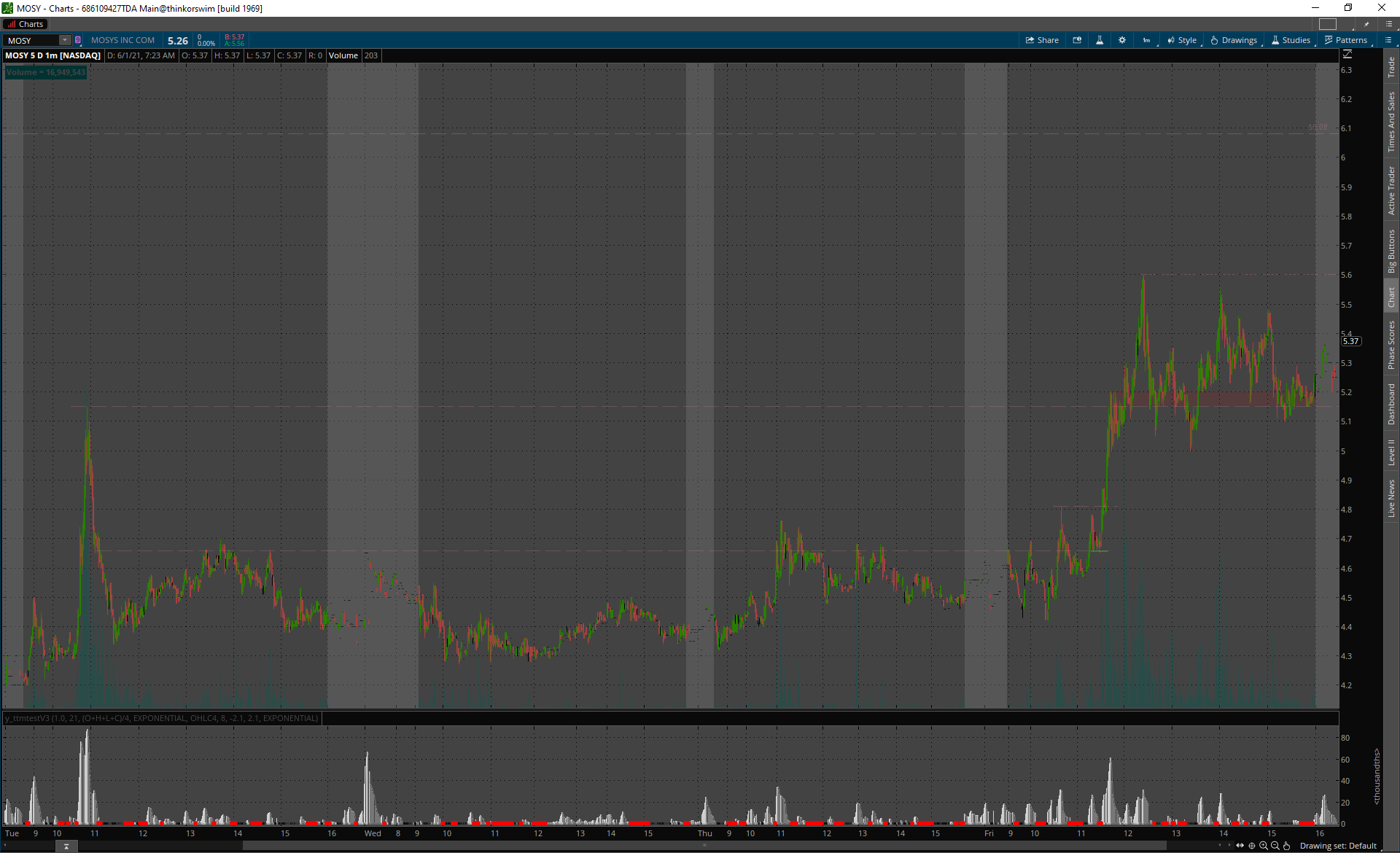This screenshot has height=853, width=1400.
Task: Open the Patterns menu
Action: (x=1346, y=40)
